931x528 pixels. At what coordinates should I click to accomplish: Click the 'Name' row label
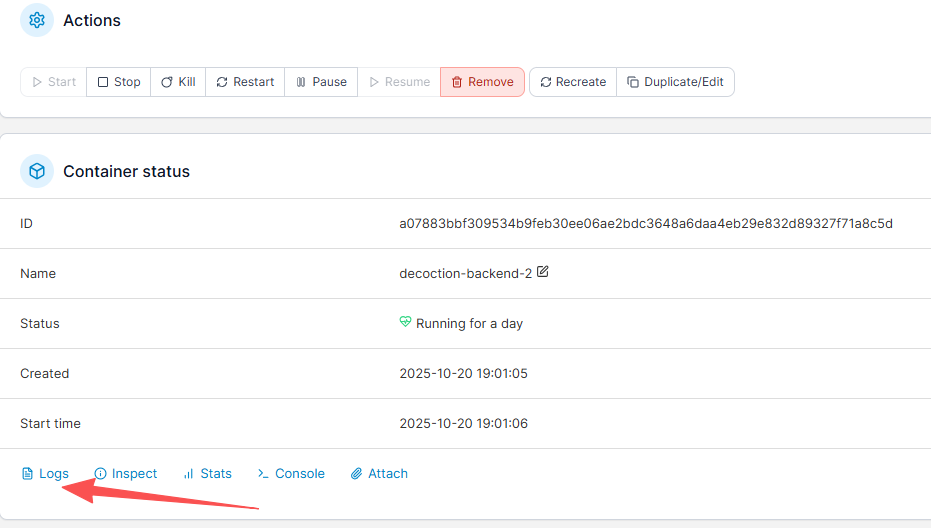point(38,273)
